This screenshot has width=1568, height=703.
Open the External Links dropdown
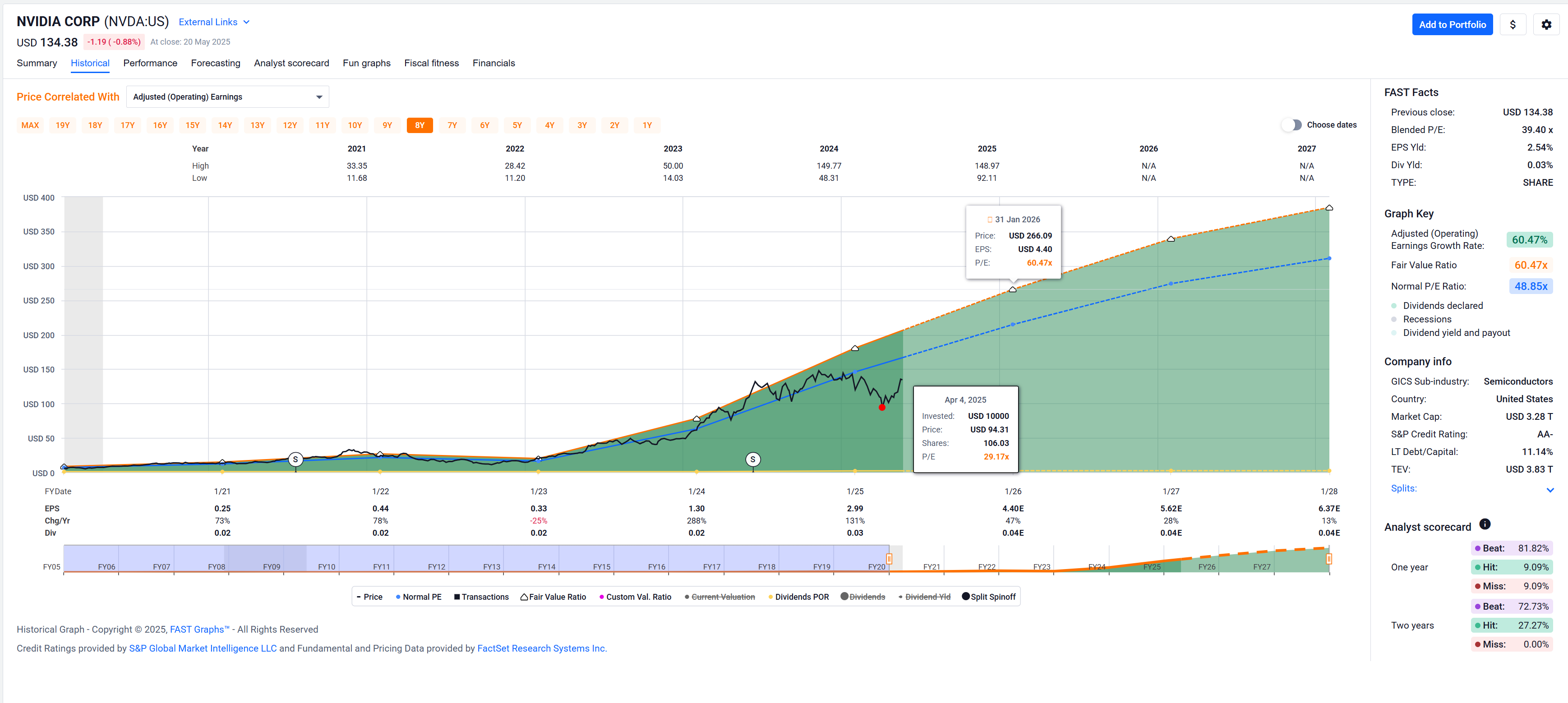pyautogui.click(x=214, y=22)
